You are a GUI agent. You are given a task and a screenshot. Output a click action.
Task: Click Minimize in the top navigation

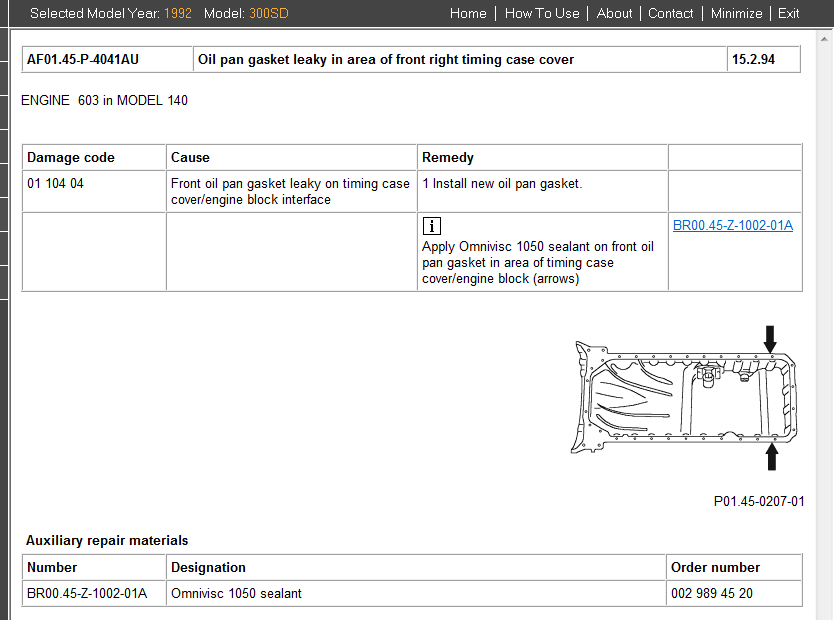(736, 13)
